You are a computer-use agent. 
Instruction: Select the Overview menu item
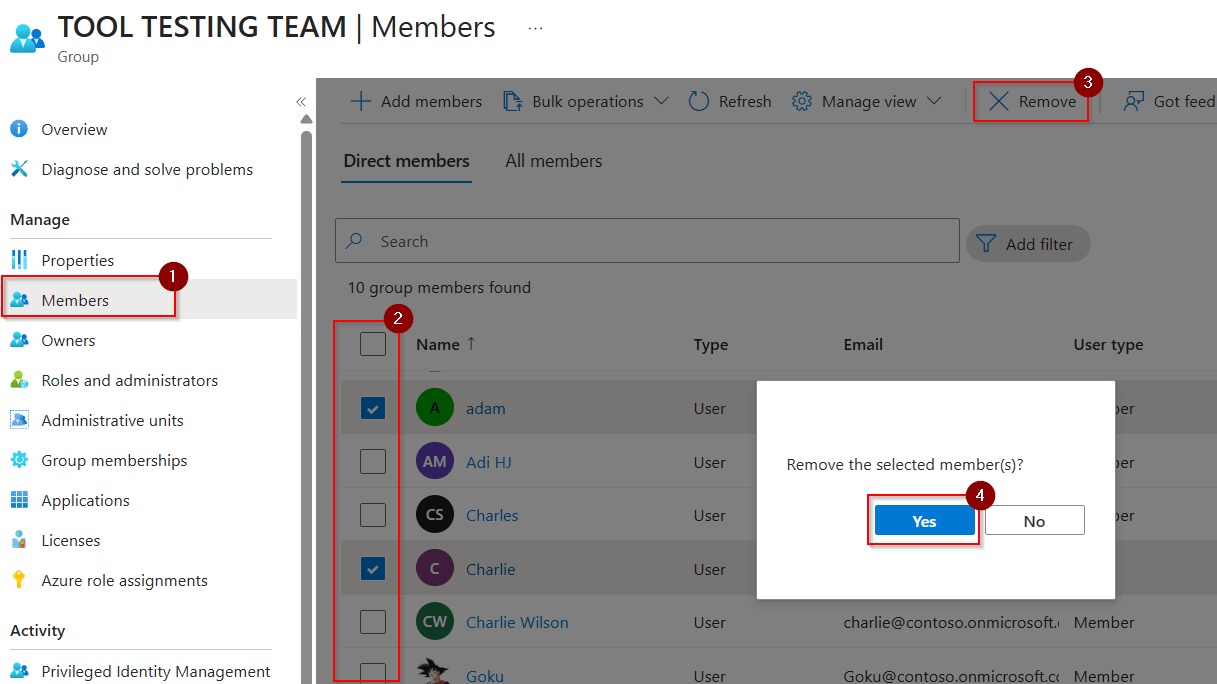pos(74,129)
